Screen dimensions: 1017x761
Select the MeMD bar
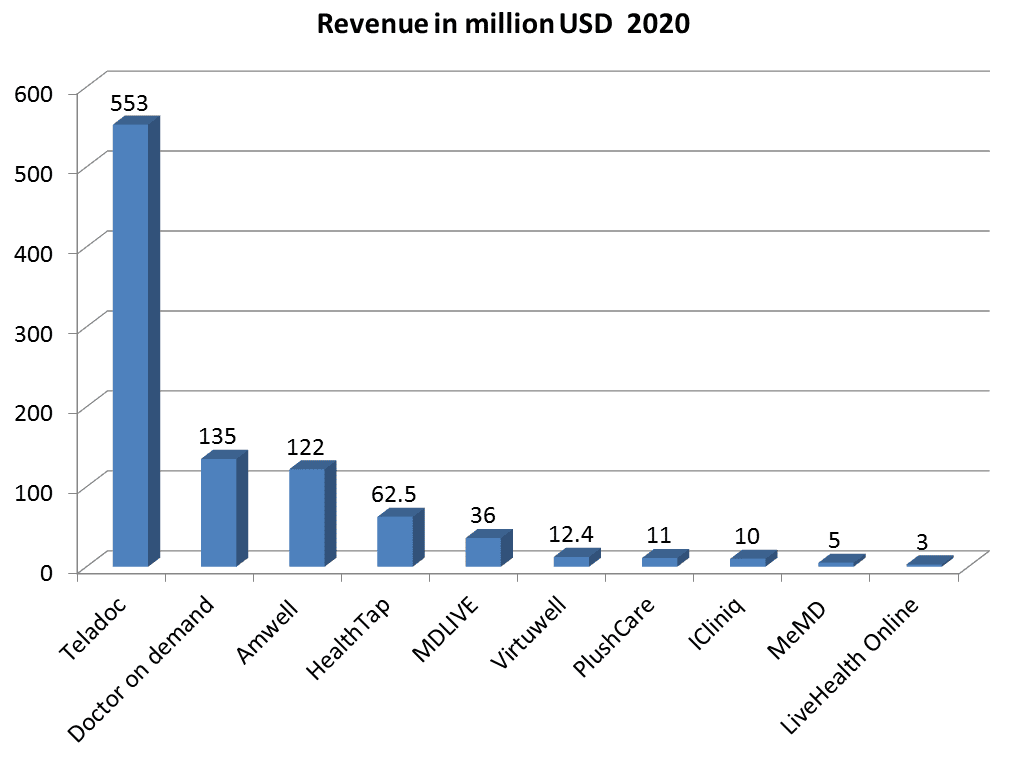pos(842,561)
